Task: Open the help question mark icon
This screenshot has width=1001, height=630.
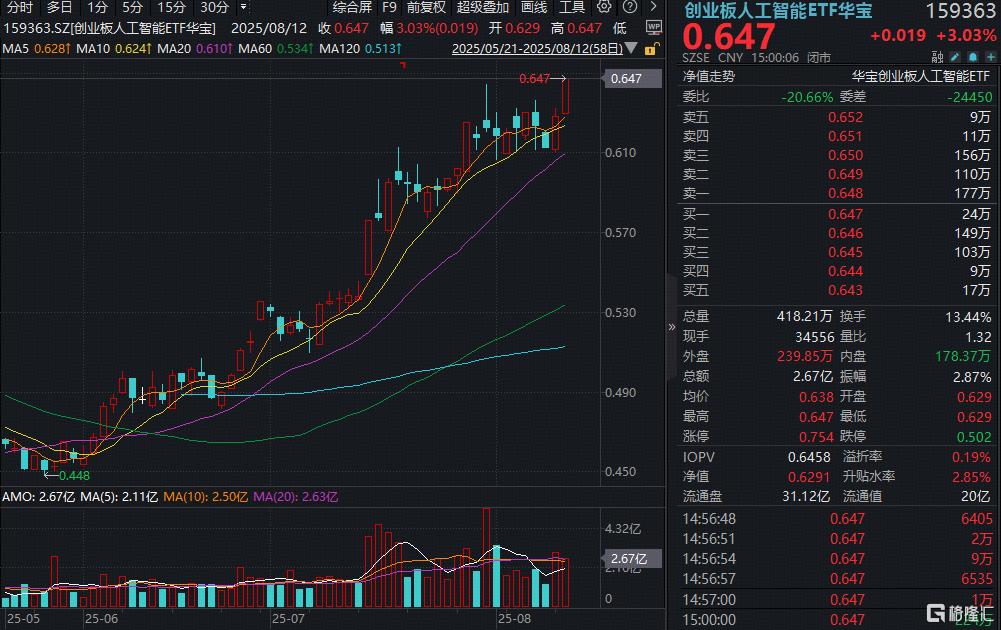Action: click(x=630, y=7)
